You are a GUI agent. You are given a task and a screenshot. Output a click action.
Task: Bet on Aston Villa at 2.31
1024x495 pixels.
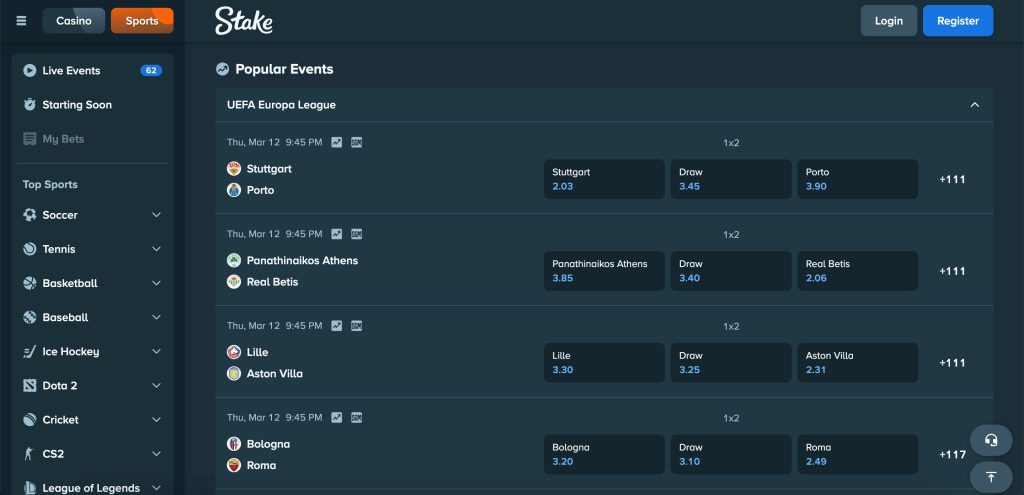point(857,362)
